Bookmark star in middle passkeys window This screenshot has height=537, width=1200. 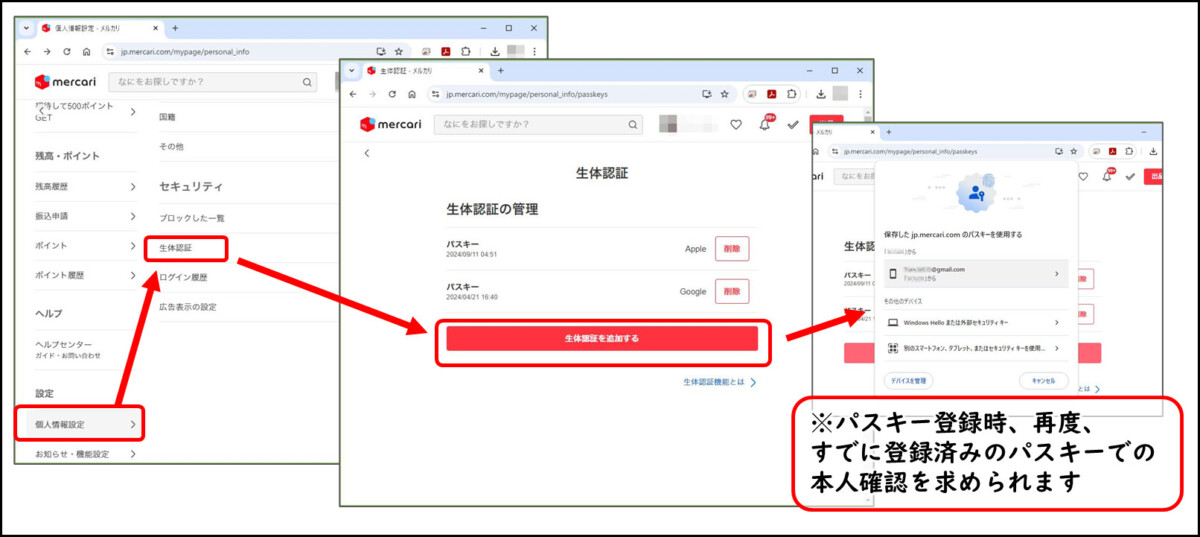click(724, 94)
